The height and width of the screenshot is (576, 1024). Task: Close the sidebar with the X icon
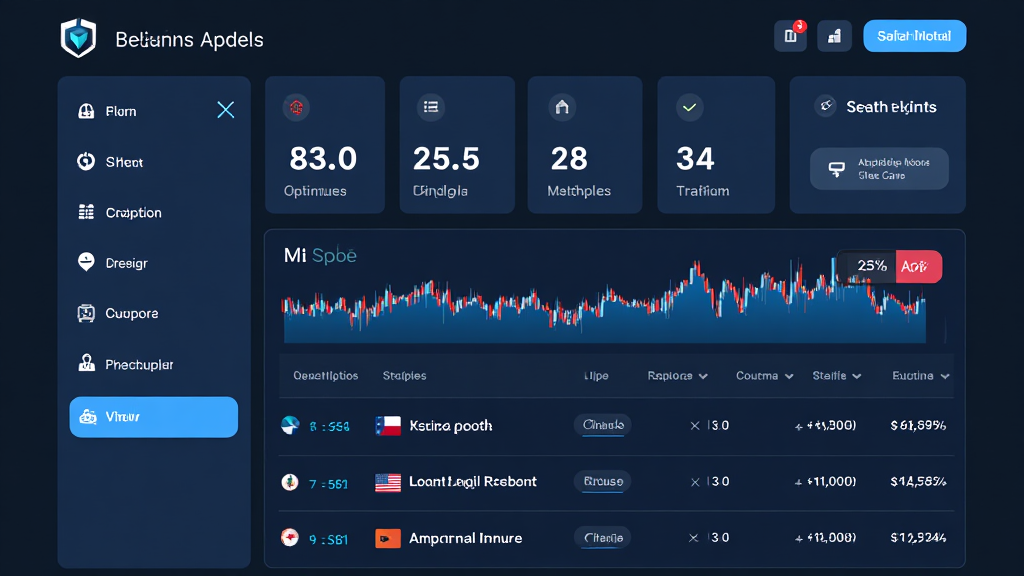click(226, 110)
